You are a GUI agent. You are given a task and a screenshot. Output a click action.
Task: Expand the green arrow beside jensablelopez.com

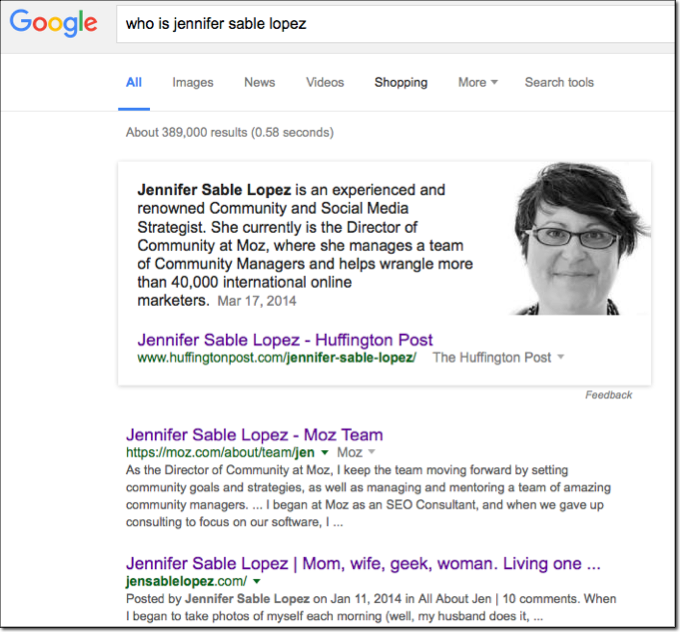(257, 581)
